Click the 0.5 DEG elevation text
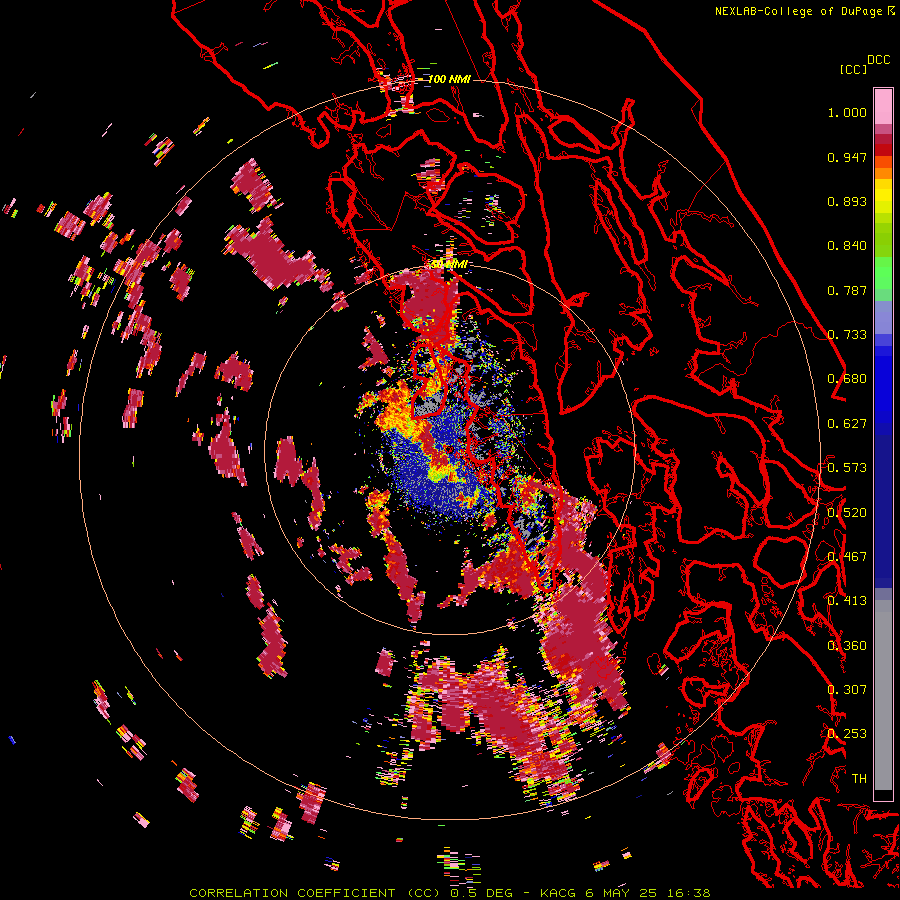The width and height of the screenshot is (900, 900). (x=482, y=893)
